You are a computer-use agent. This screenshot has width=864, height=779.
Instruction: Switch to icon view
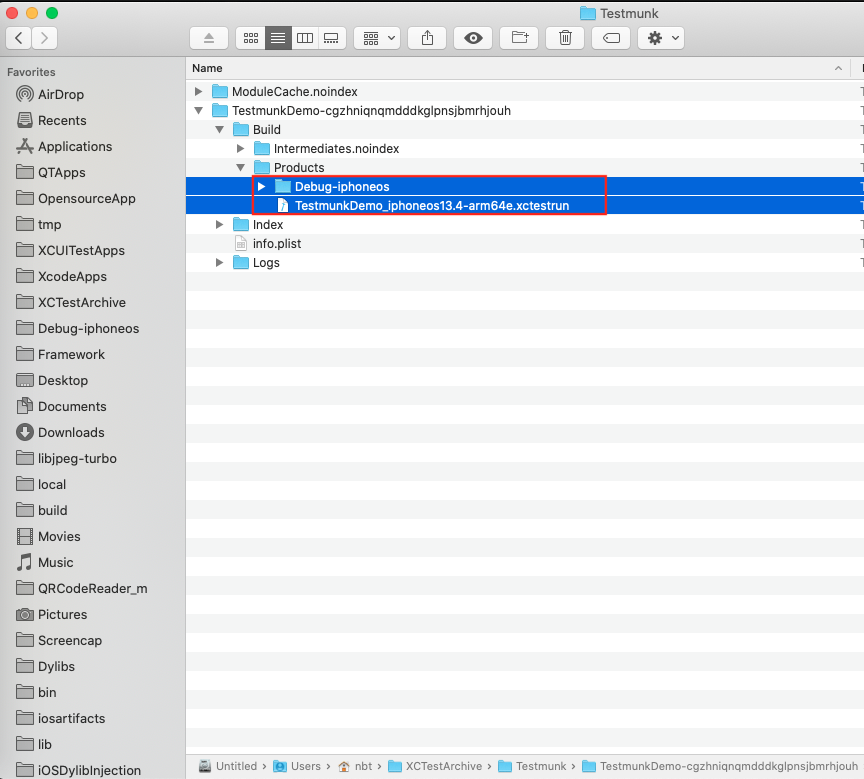(251, 38)
